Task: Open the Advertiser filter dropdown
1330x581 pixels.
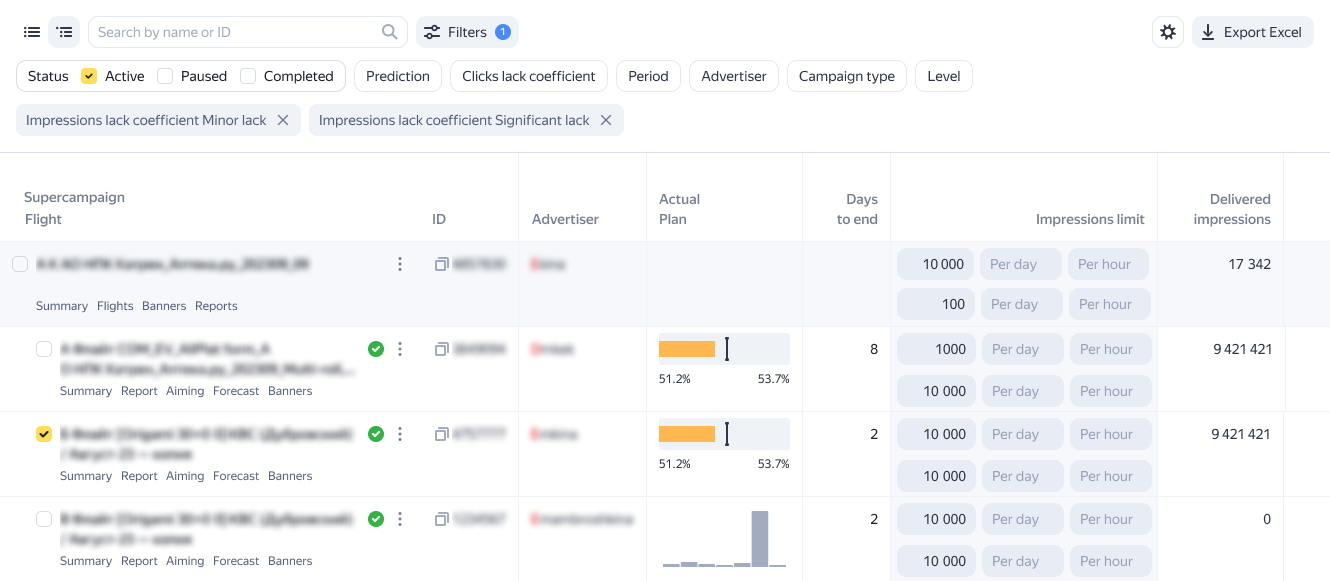Action: click(x=734, y=76)
